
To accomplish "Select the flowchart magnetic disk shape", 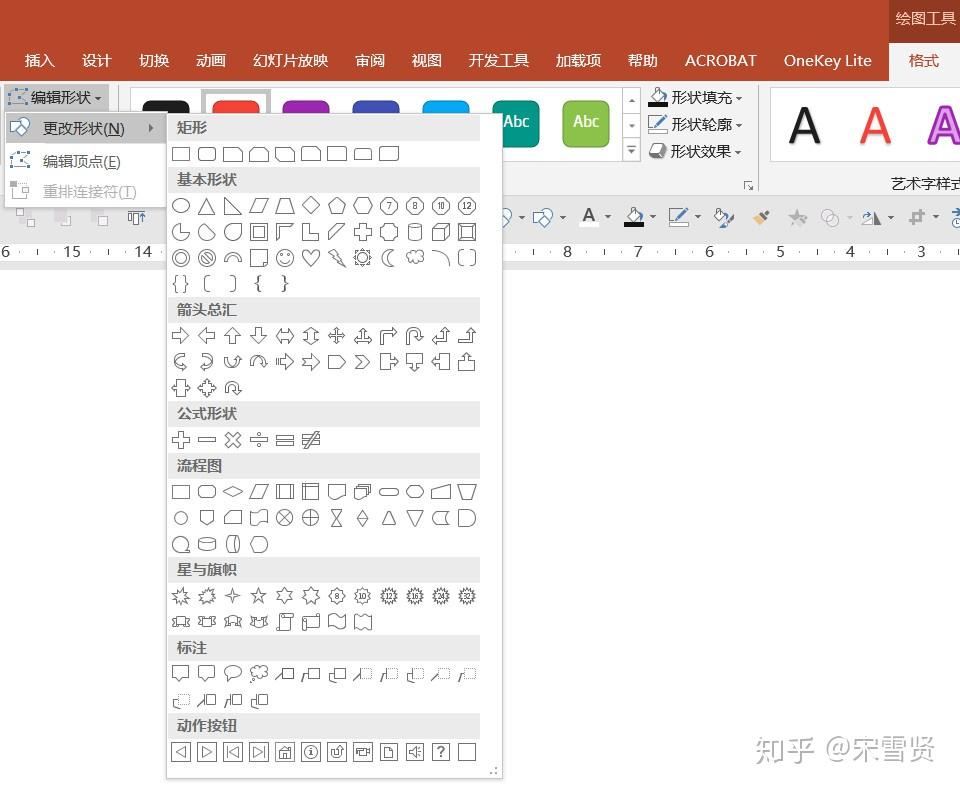I will pyautogui.click(x=207, y=544).
